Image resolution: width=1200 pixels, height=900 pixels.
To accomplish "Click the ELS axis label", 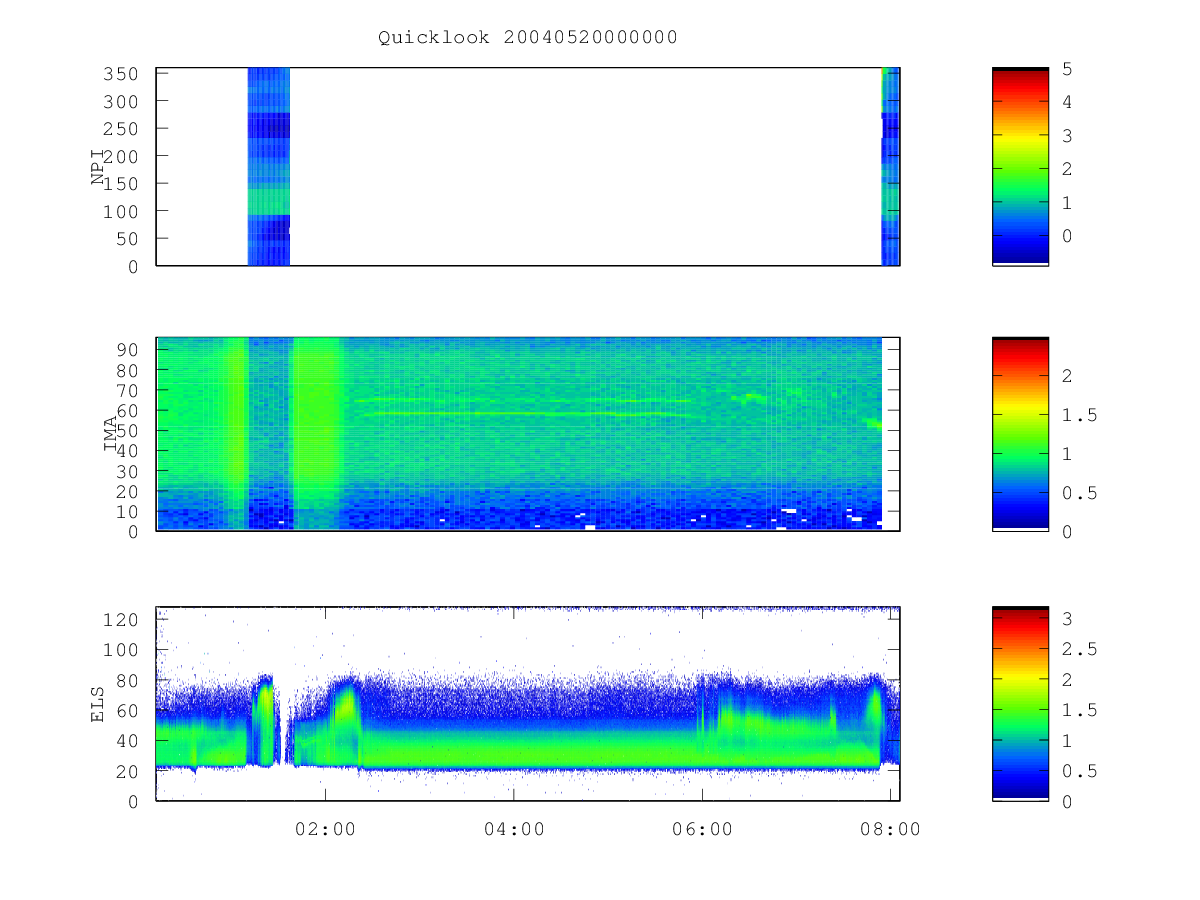I will [x=98, y=704].
